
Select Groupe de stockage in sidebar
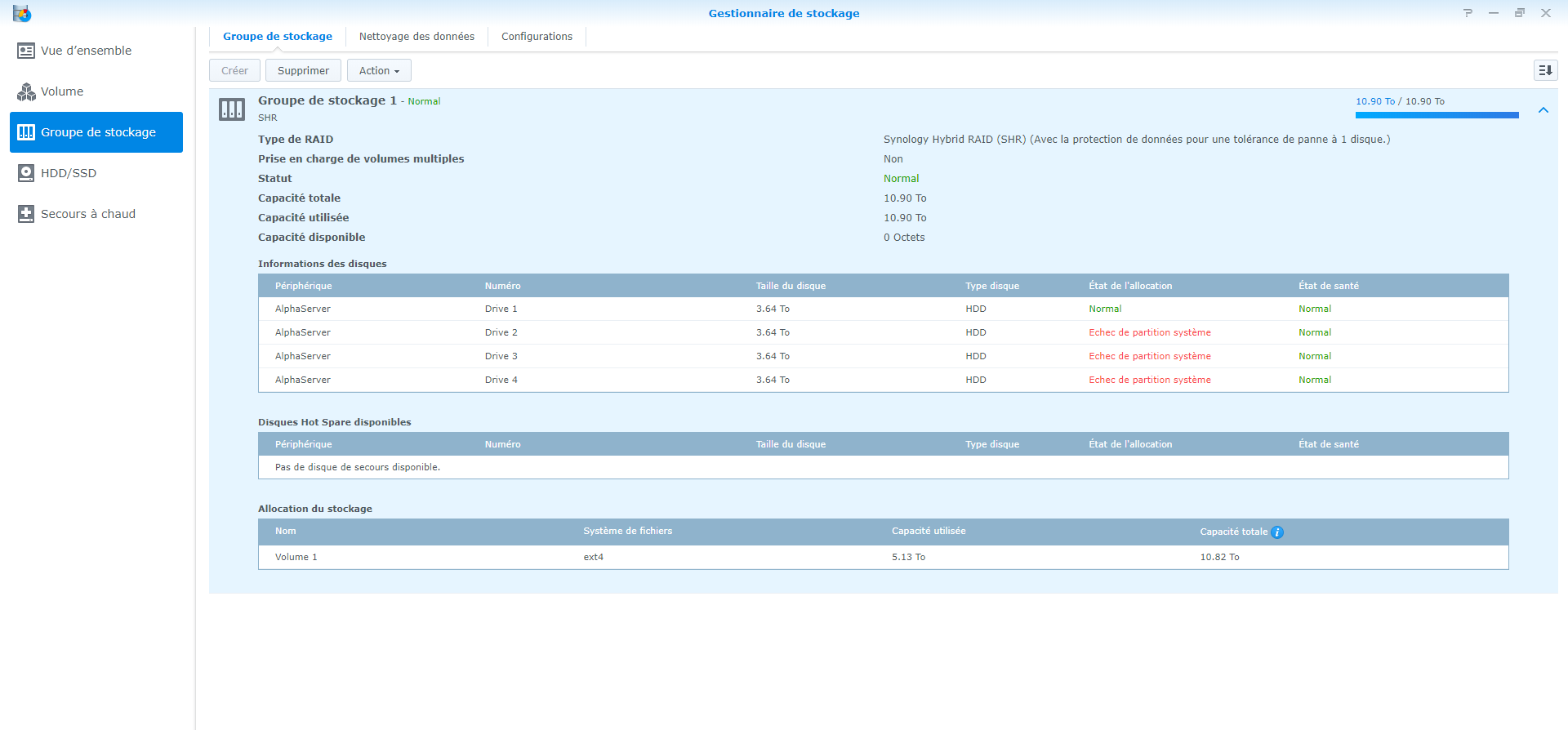click(x=96, y=132)
